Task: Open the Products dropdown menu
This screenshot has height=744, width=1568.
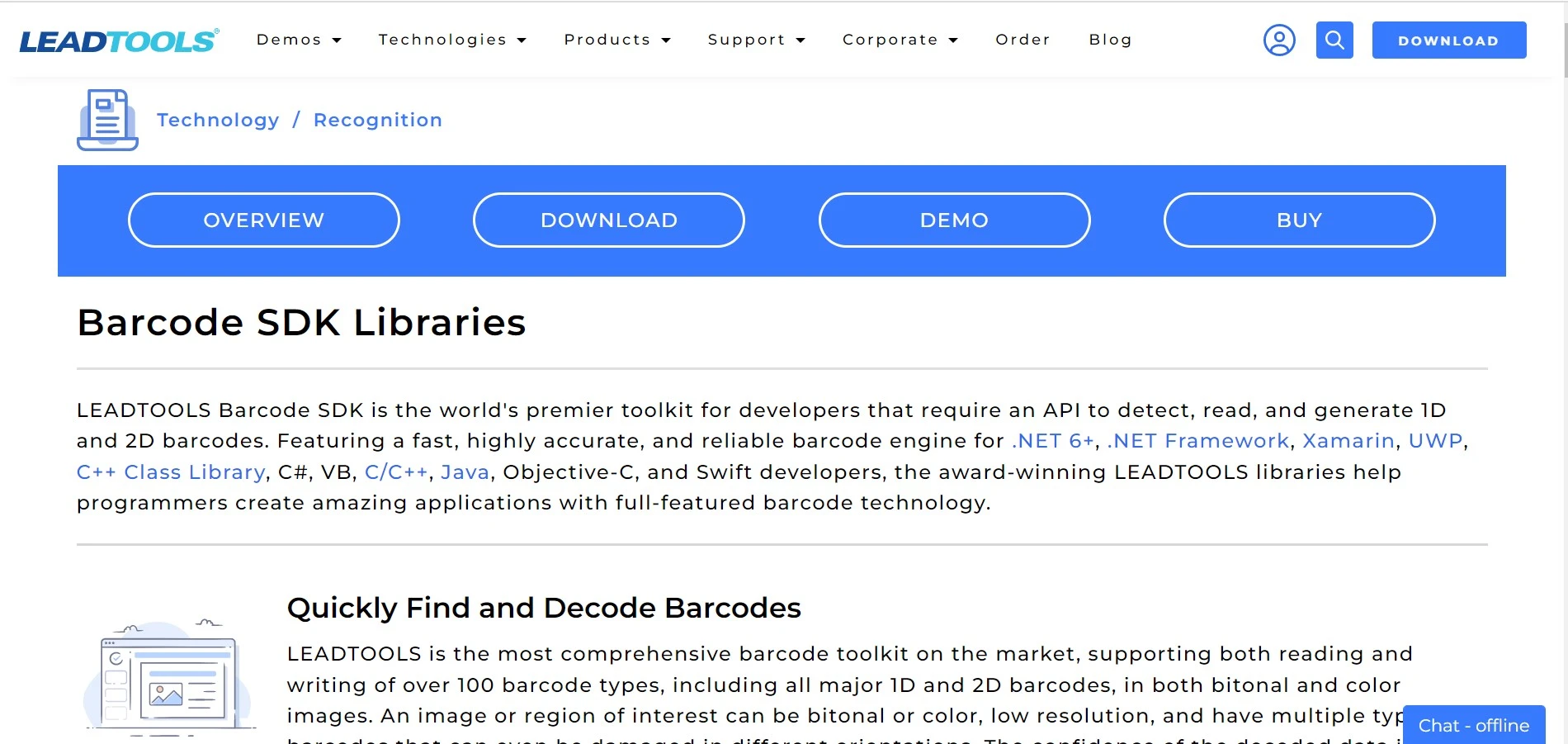Action: (617, 40)
